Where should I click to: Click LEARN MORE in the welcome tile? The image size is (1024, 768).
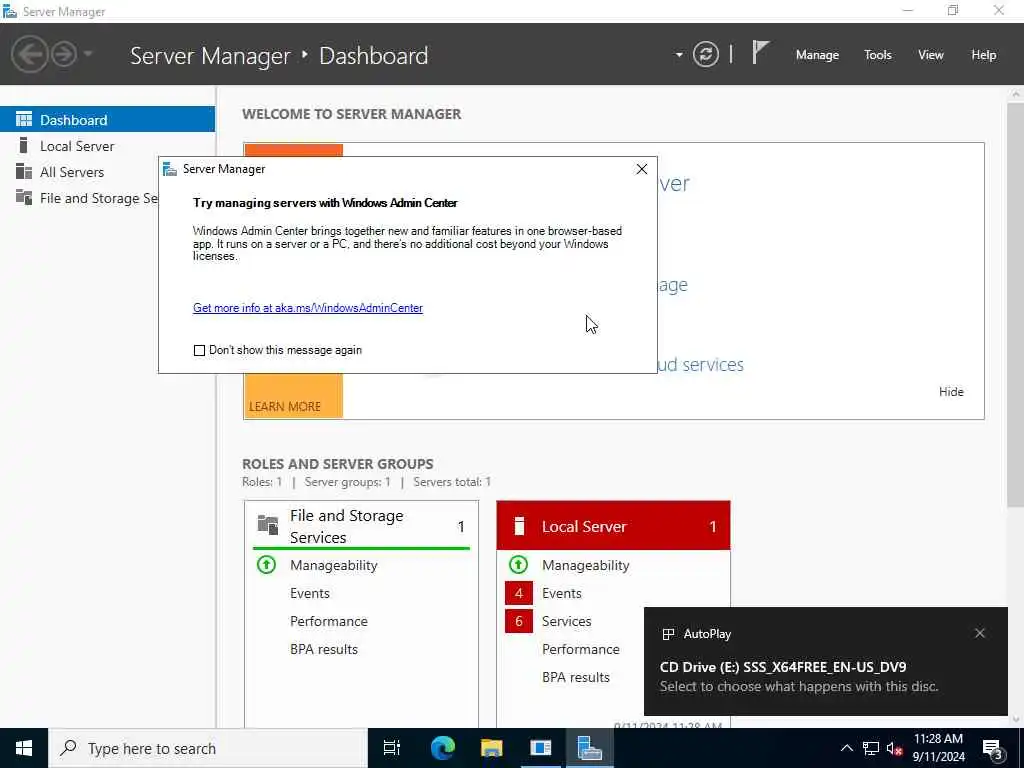click(x=285, y=406)
